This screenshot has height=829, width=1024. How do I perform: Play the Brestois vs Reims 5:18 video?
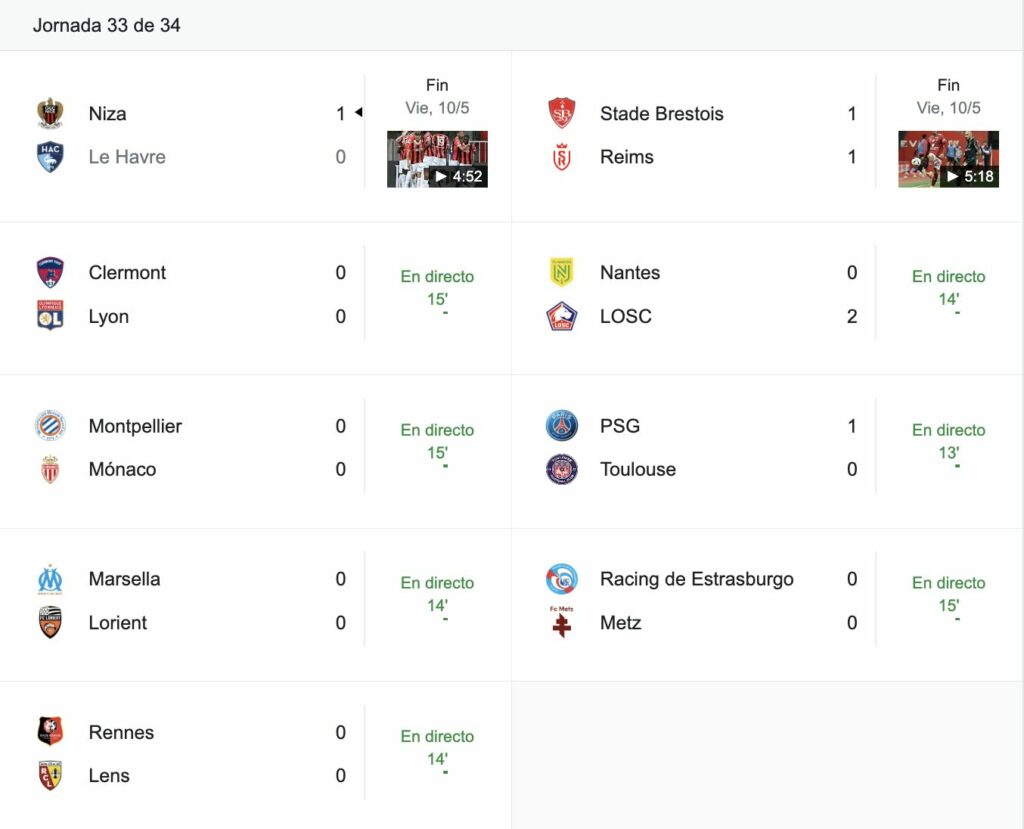point(948,159)
